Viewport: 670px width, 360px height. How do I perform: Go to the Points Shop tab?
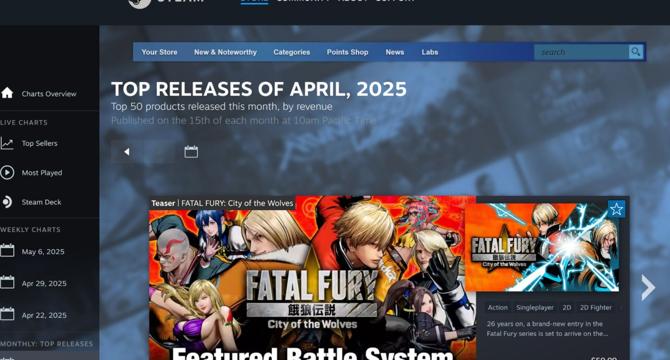pos(347,52)
